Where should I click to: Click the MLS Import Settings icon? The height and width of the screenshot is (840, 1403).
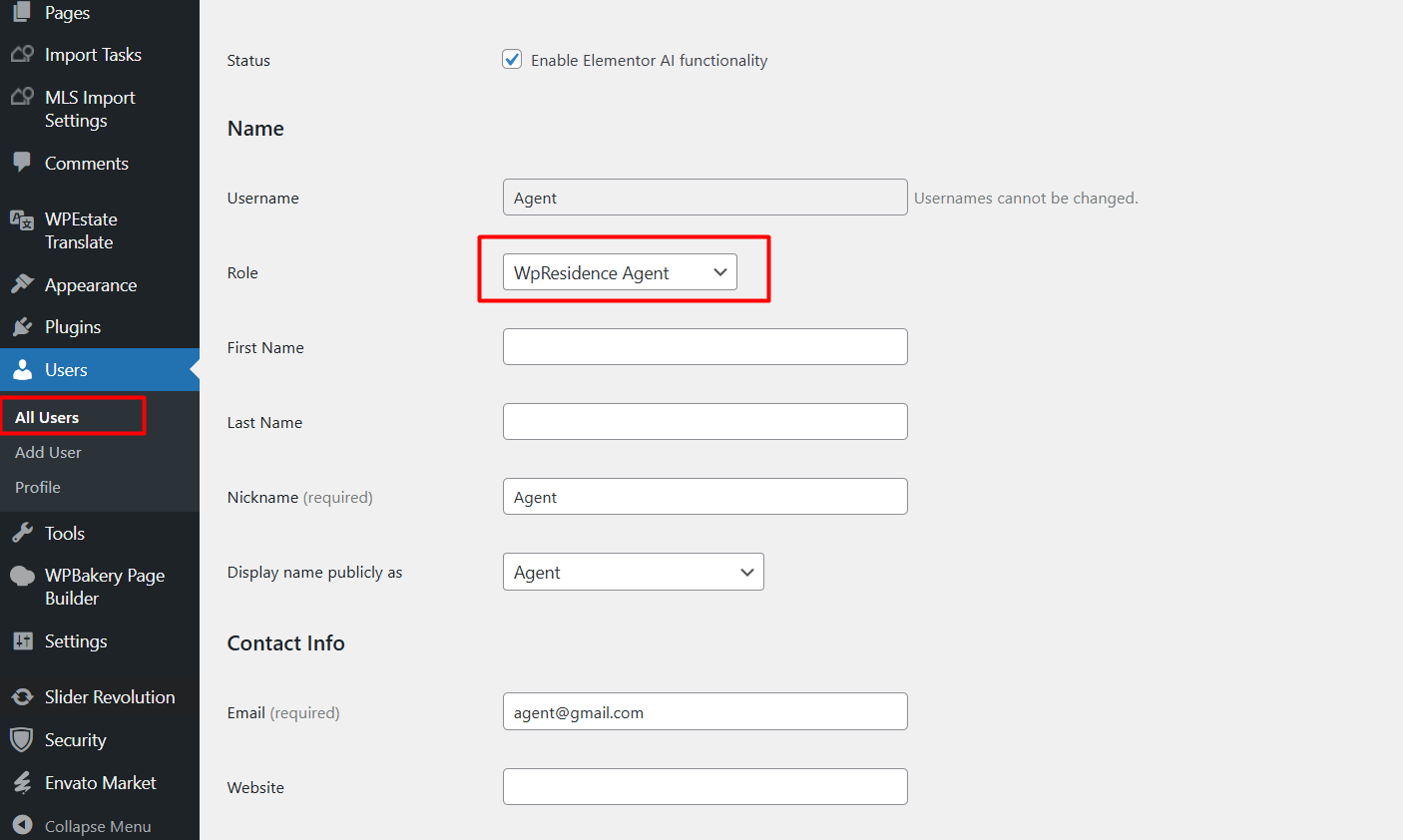[22, 97]
